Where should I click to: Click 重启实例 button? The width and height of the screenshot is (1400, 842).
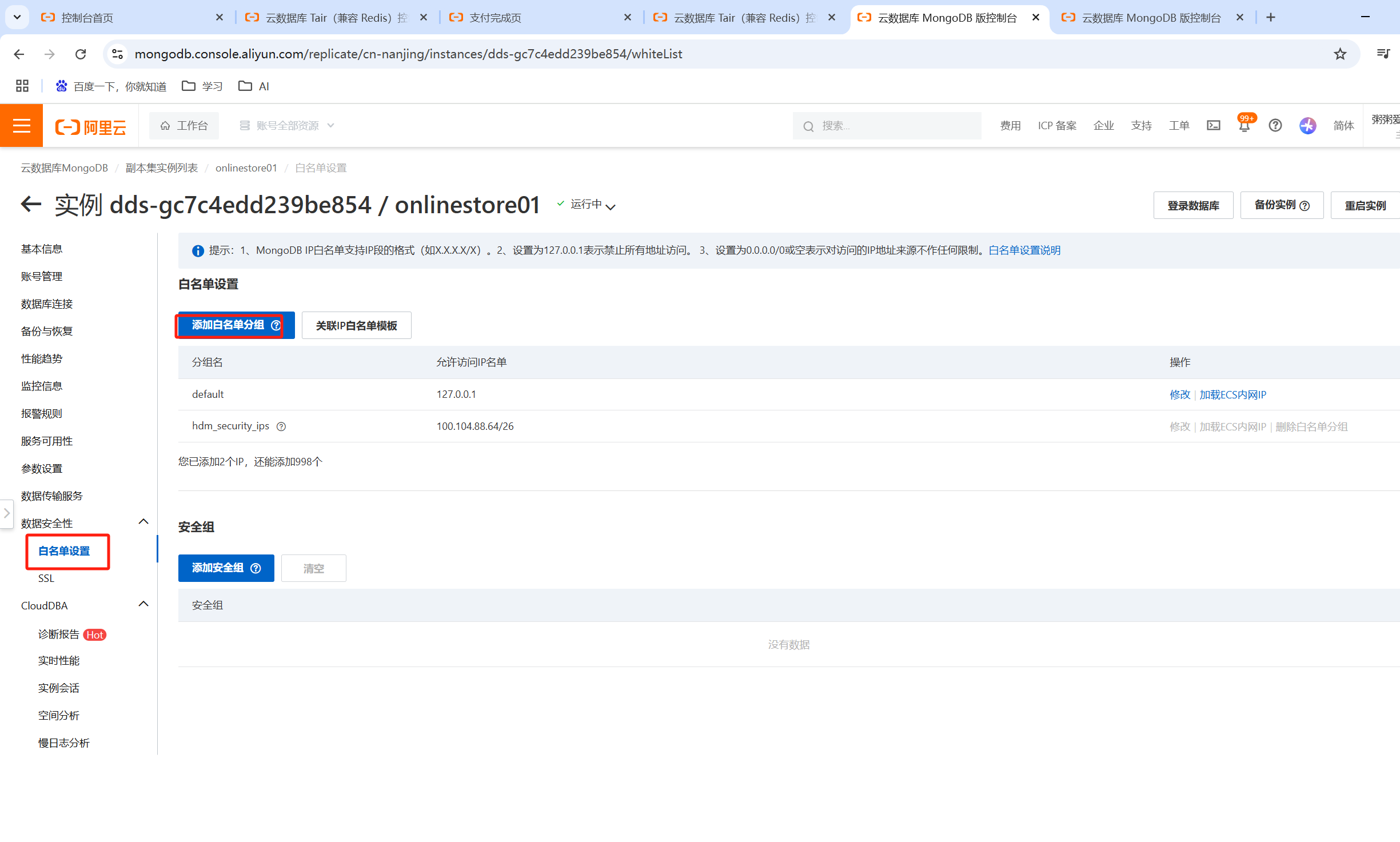click(1365, 205)
